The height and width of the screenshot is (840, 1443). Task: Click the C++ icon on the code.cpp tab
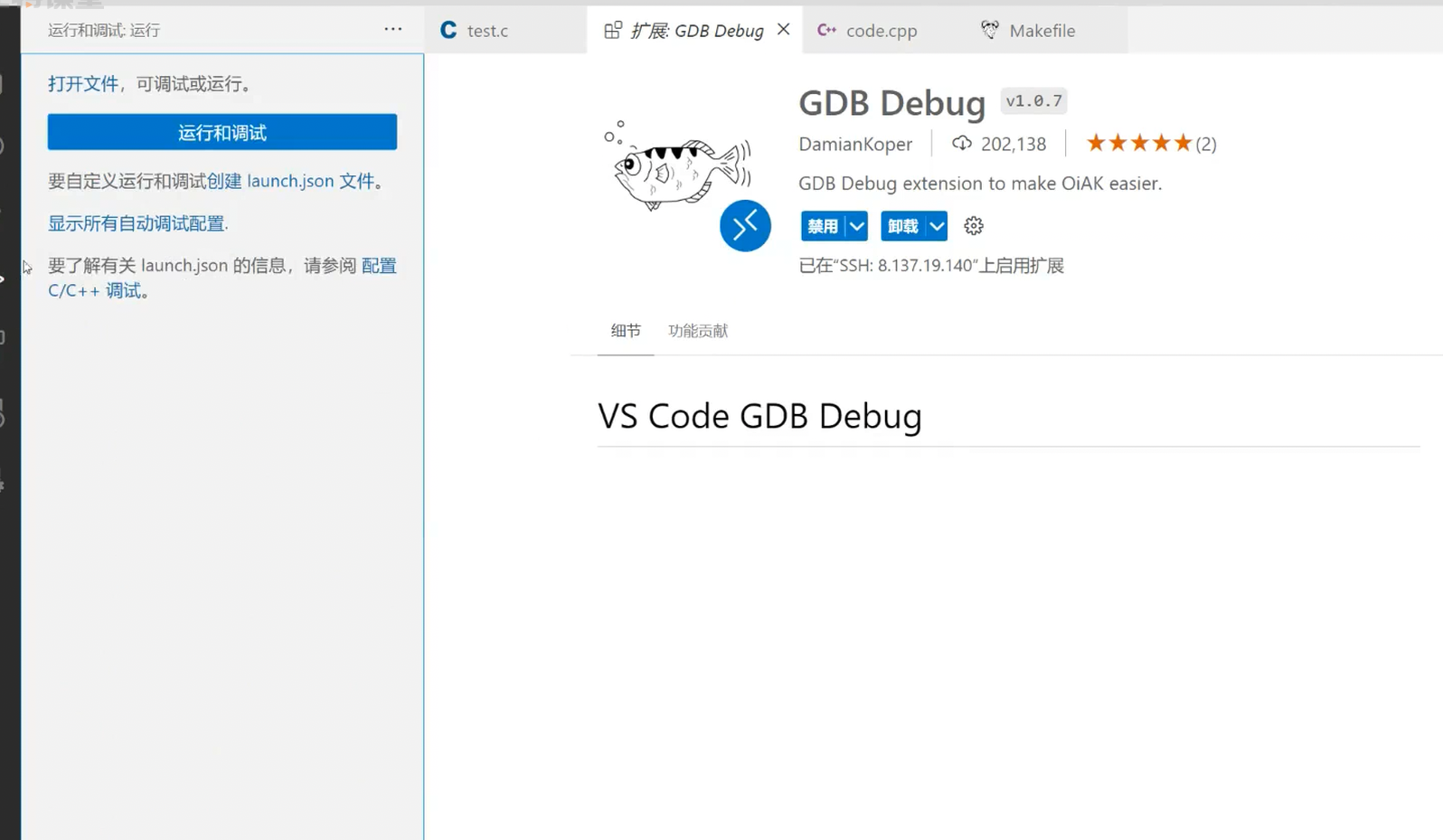[x=826, y=30]
